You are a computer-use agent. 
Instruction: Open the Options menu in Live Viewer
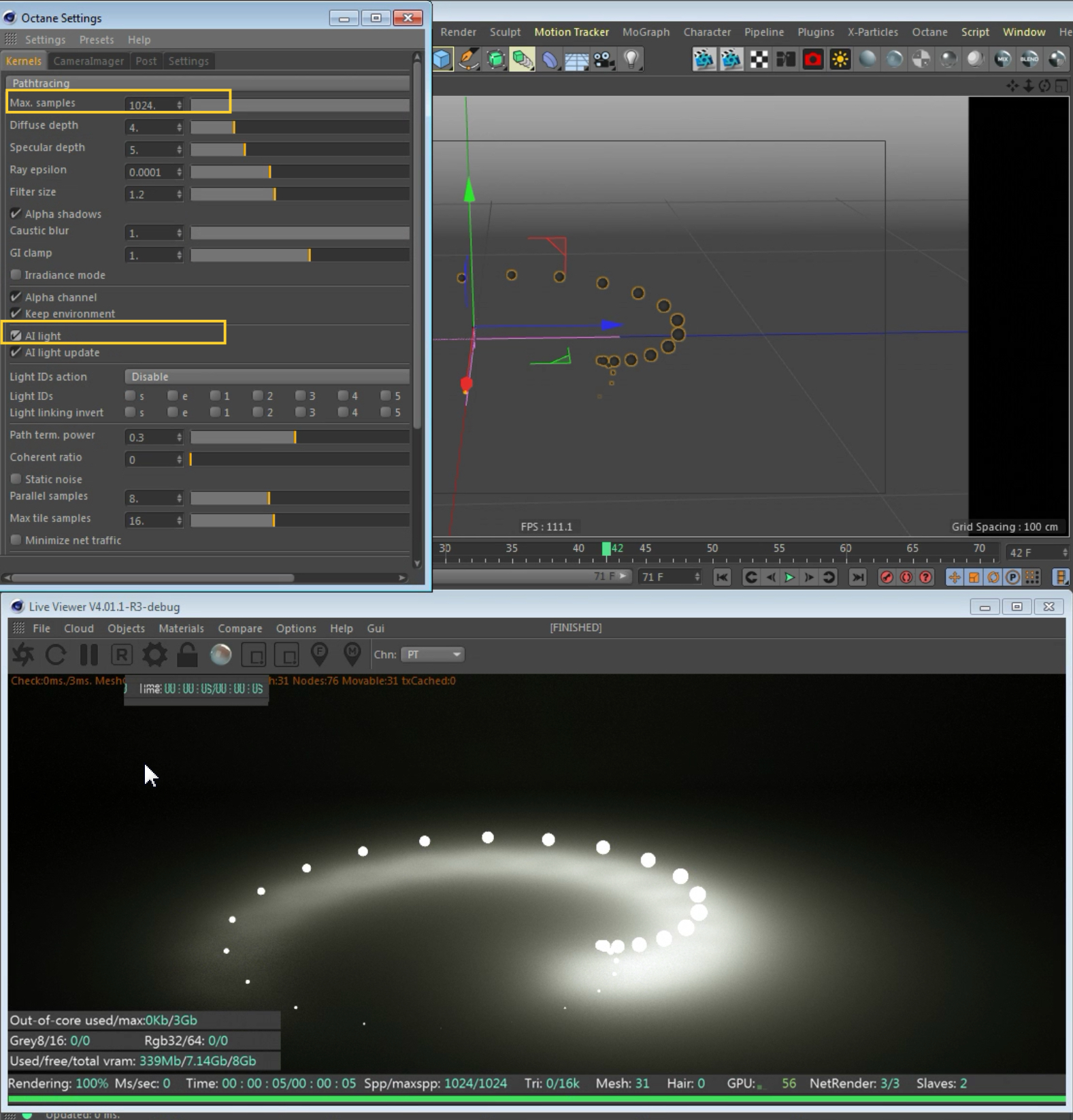(296, 628)
